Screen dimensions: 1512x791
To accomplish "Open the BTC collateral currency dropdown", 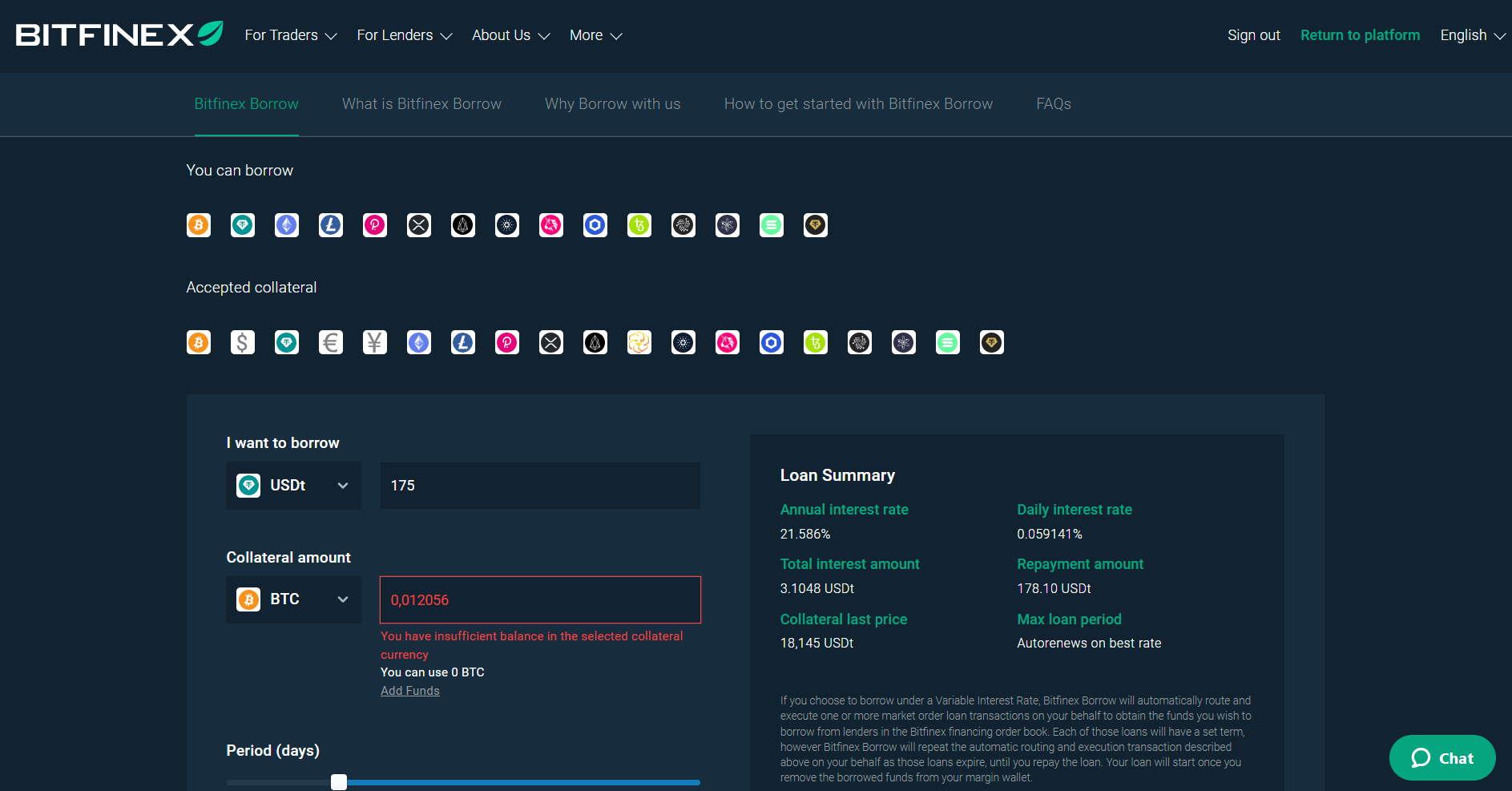I will pos(293,599).
